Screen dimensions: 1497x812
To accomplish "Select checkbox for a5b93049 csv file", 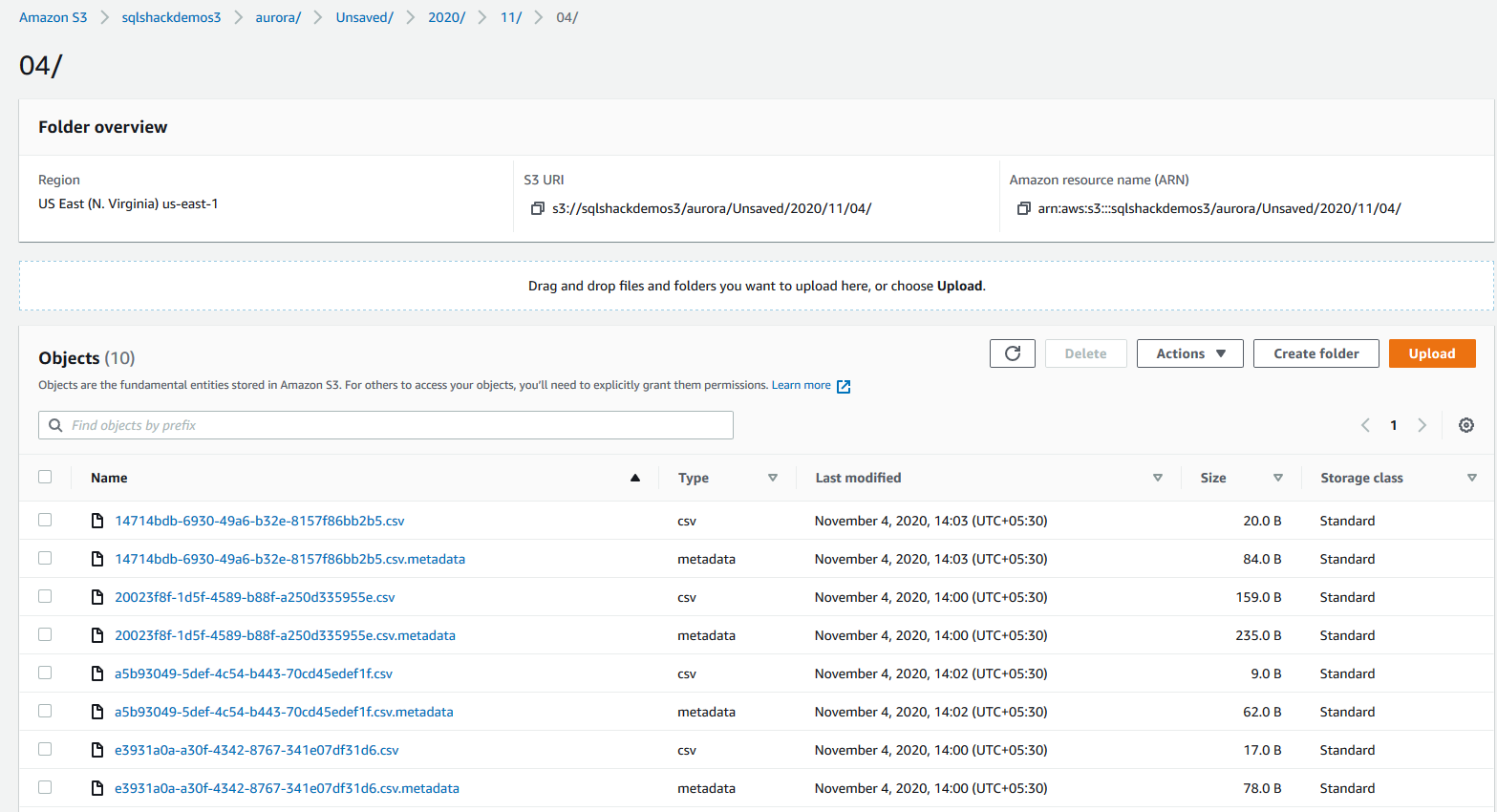I will tap(45, 673).
